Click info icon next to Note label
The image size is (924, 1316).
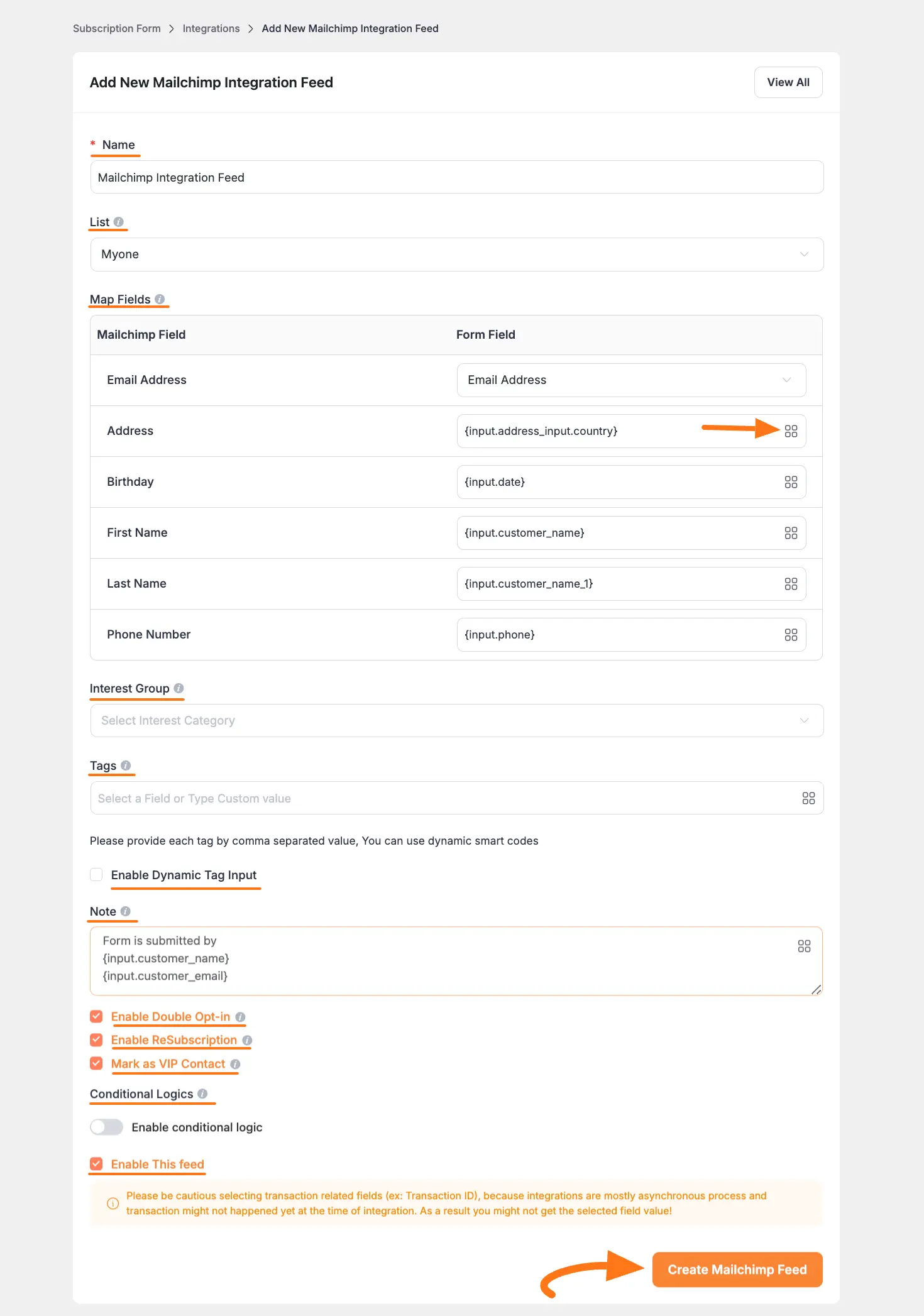(x=126, y=911)
